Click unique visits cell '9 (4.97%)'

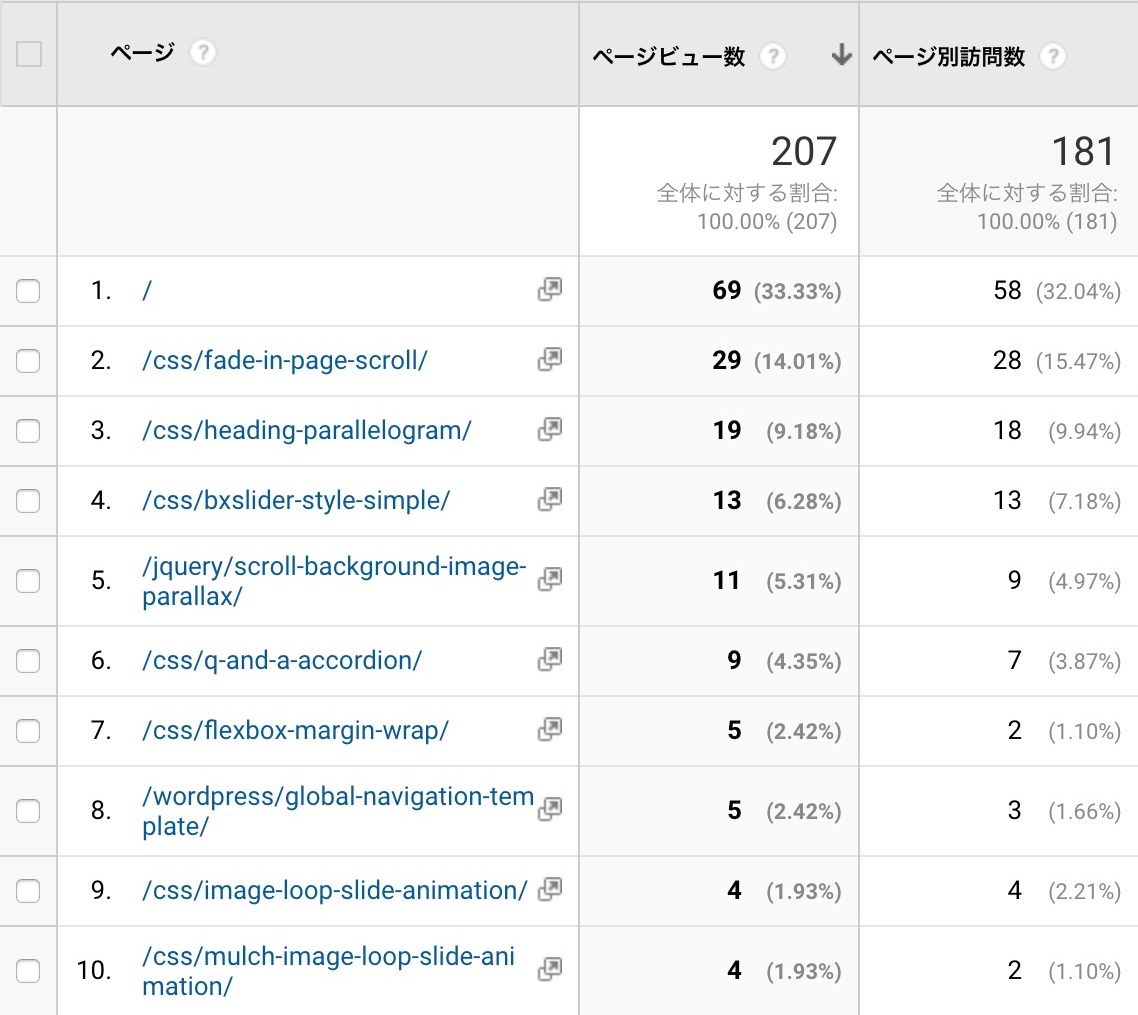click(x=1064, y=580)
